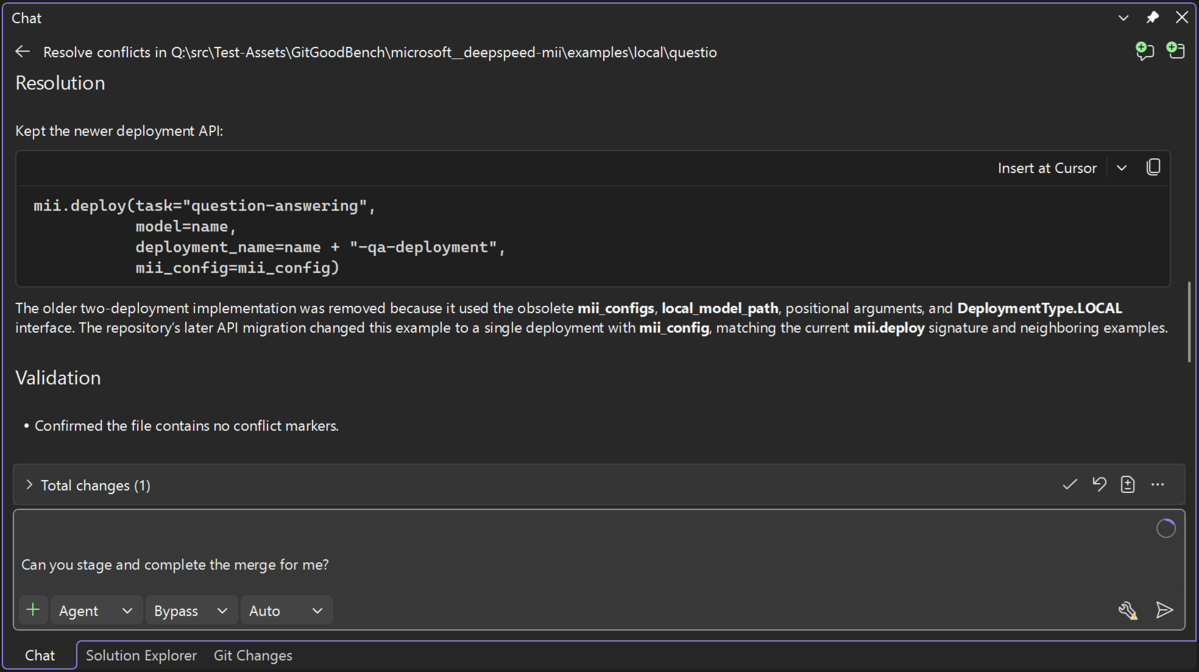Click the bold local_model_path text
Screen dimensions: 1199x672
[x=720, y=308]
